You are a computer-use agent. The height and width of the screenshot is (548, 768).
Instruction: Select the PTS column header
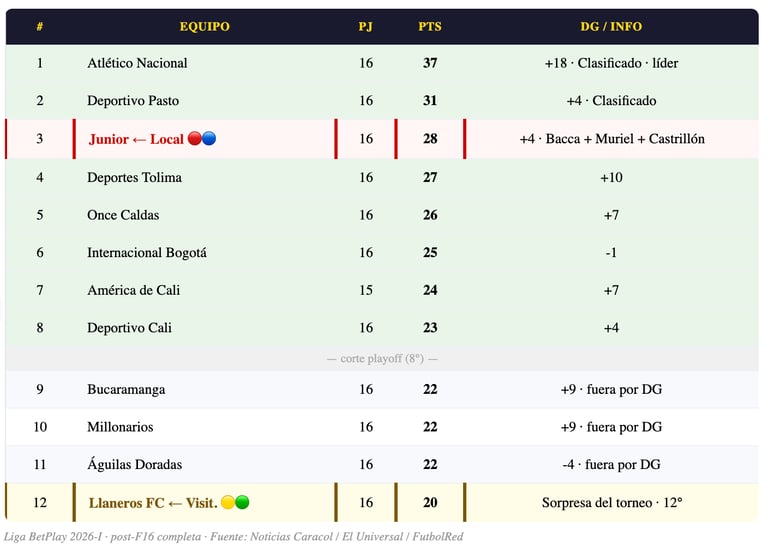coord(430,27)
